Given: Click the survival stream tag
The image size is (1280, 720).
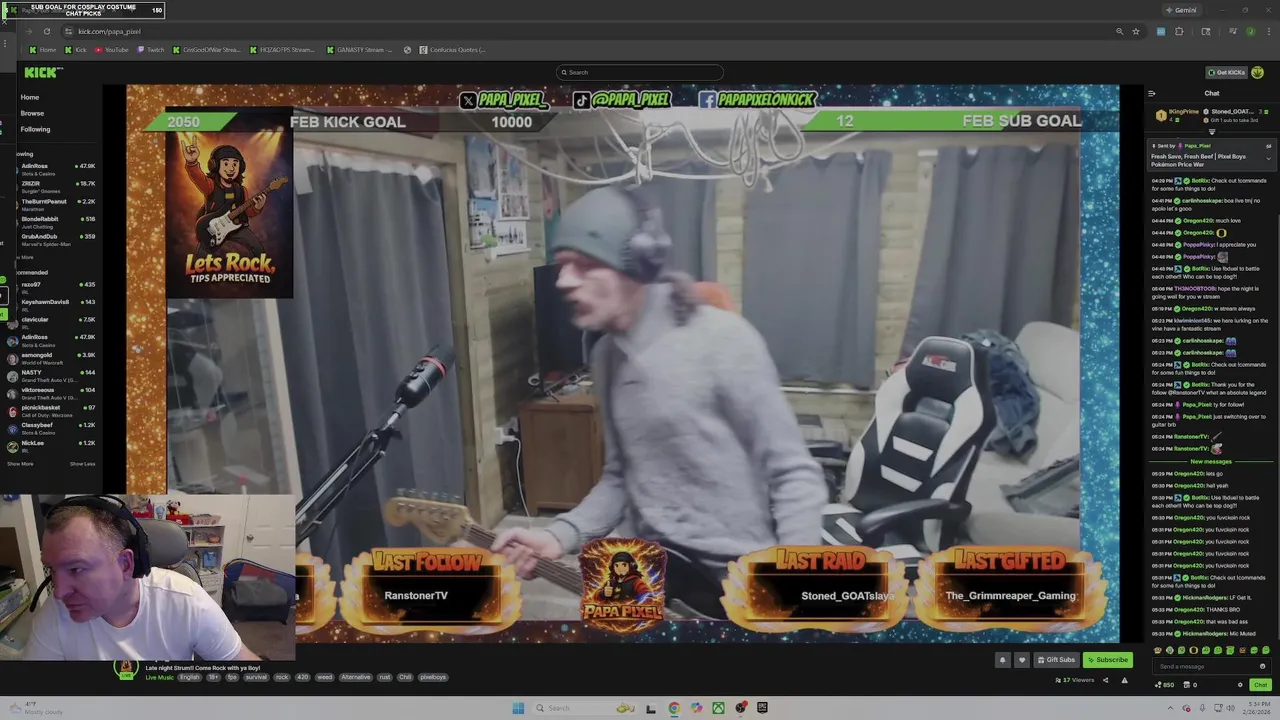Looking at the screenshot, I should pos(257,677).
